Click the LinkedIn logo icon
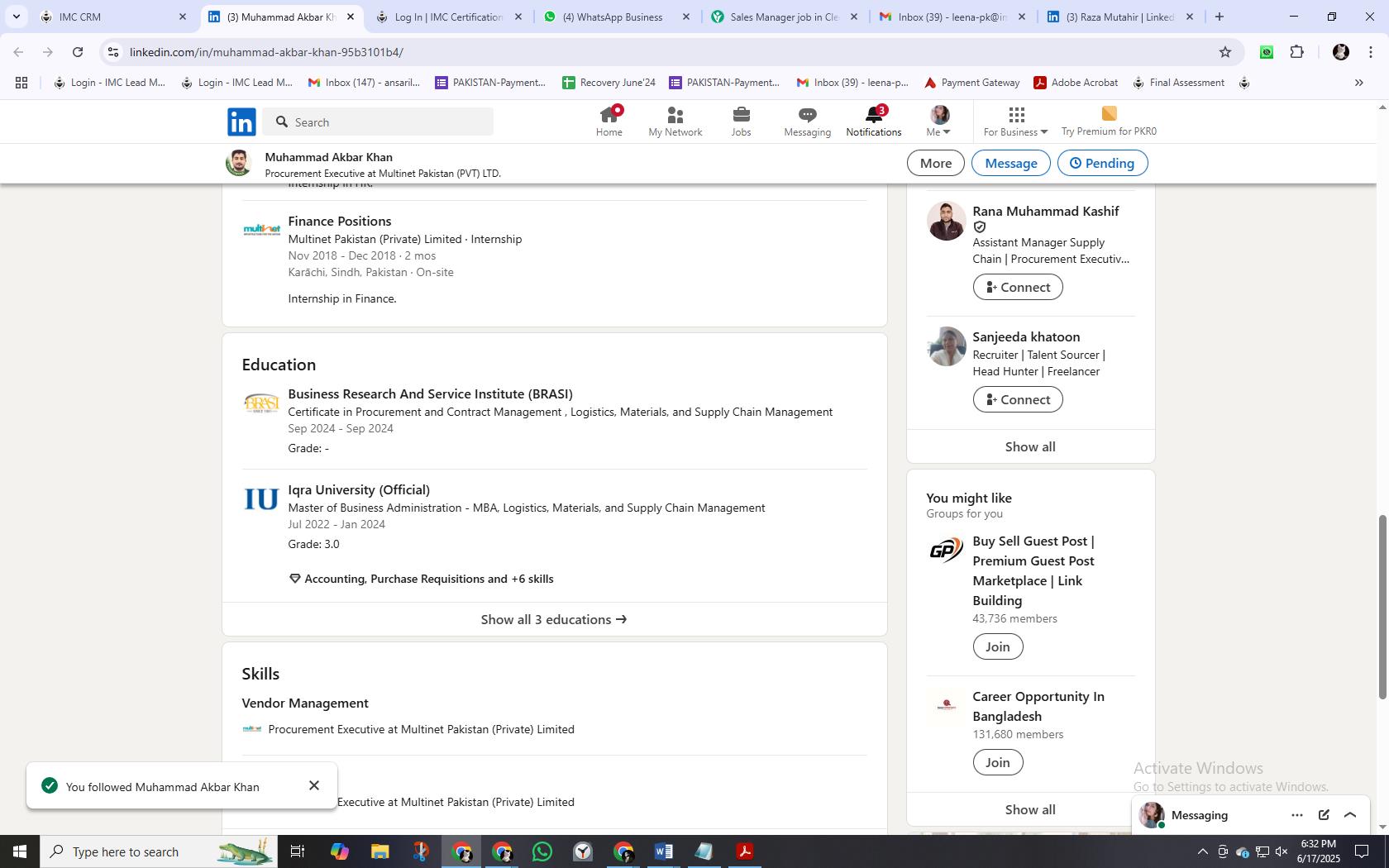This screenshot has height=868, width=1389. click(x=241, y=122)
